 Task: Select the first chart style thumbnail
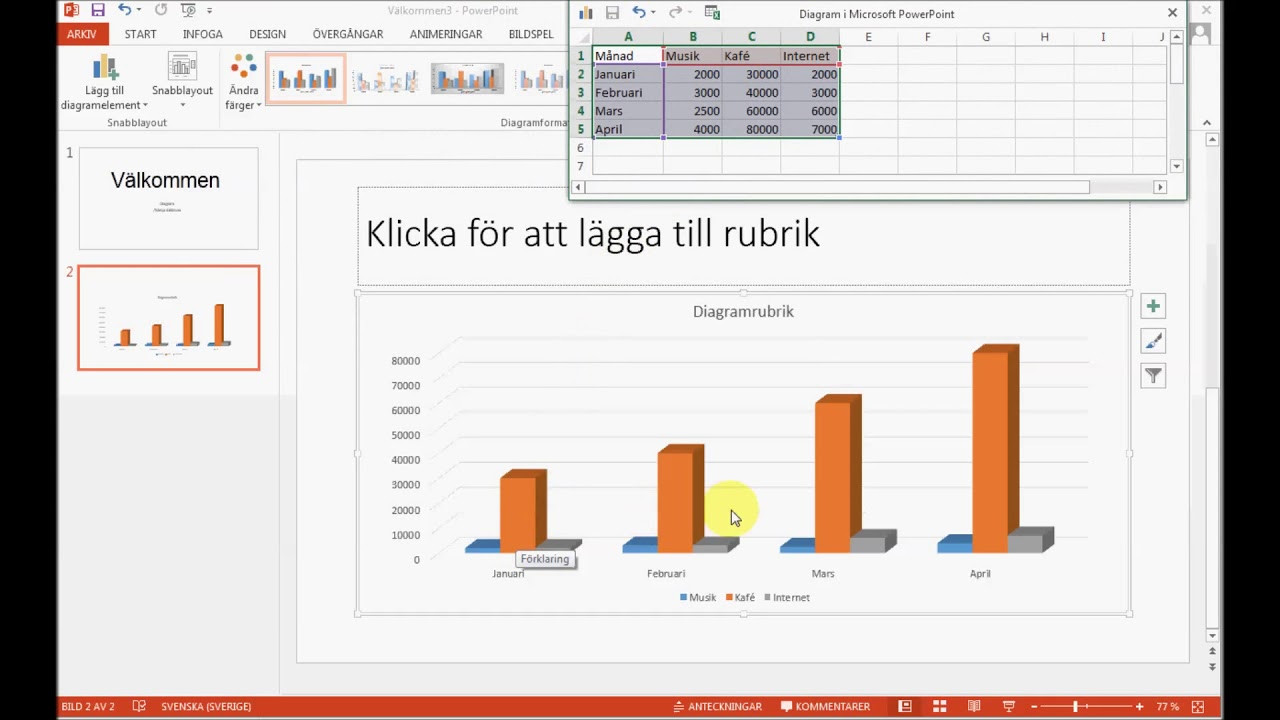click(x=306, y=79)
